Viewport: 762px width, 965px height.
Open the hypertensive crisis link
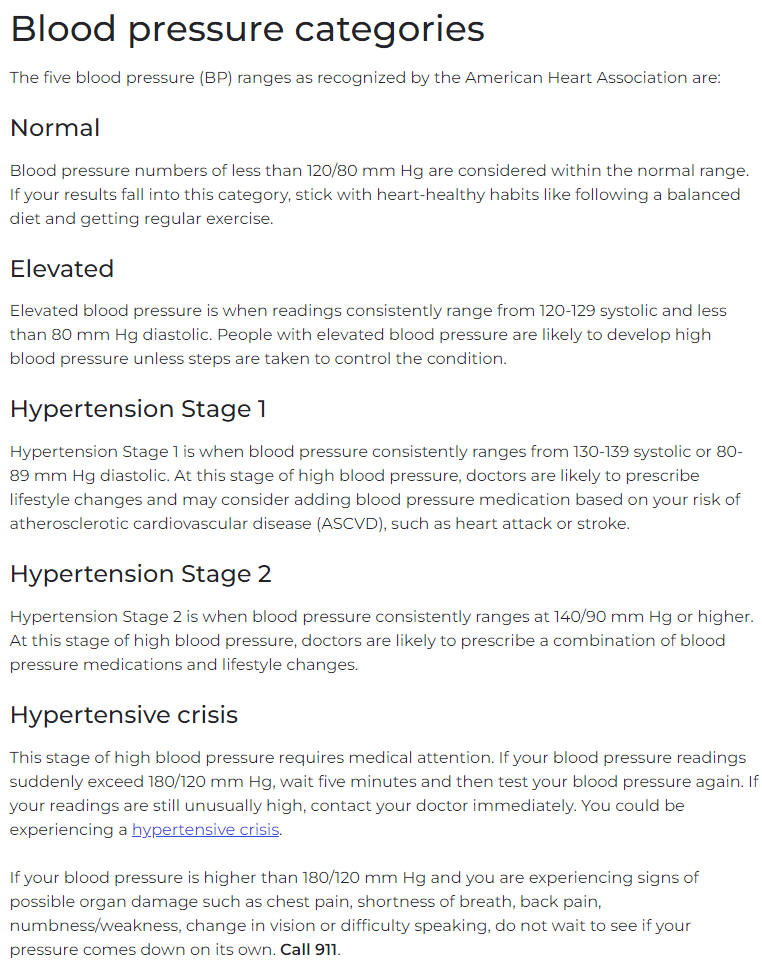tap(206, 830)
